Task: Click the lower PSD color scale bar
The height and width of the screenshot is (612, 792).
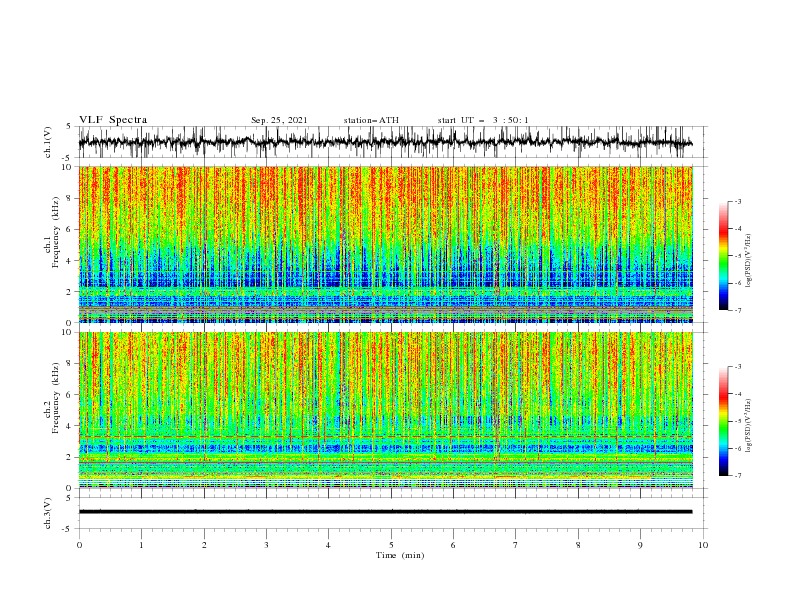Action: coord(723,421)
